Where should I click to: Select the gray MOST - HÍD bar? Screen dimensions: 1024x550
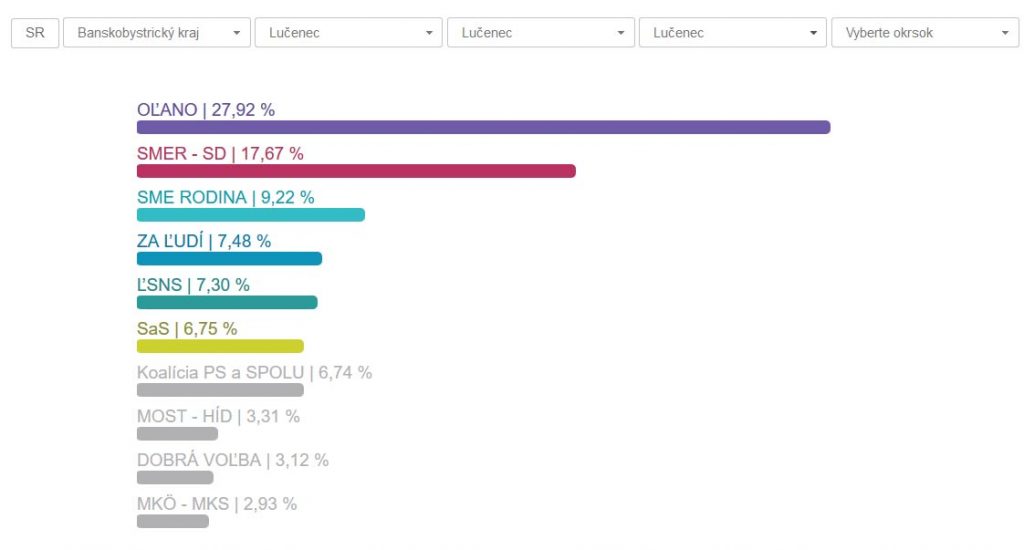pos(177,434)
